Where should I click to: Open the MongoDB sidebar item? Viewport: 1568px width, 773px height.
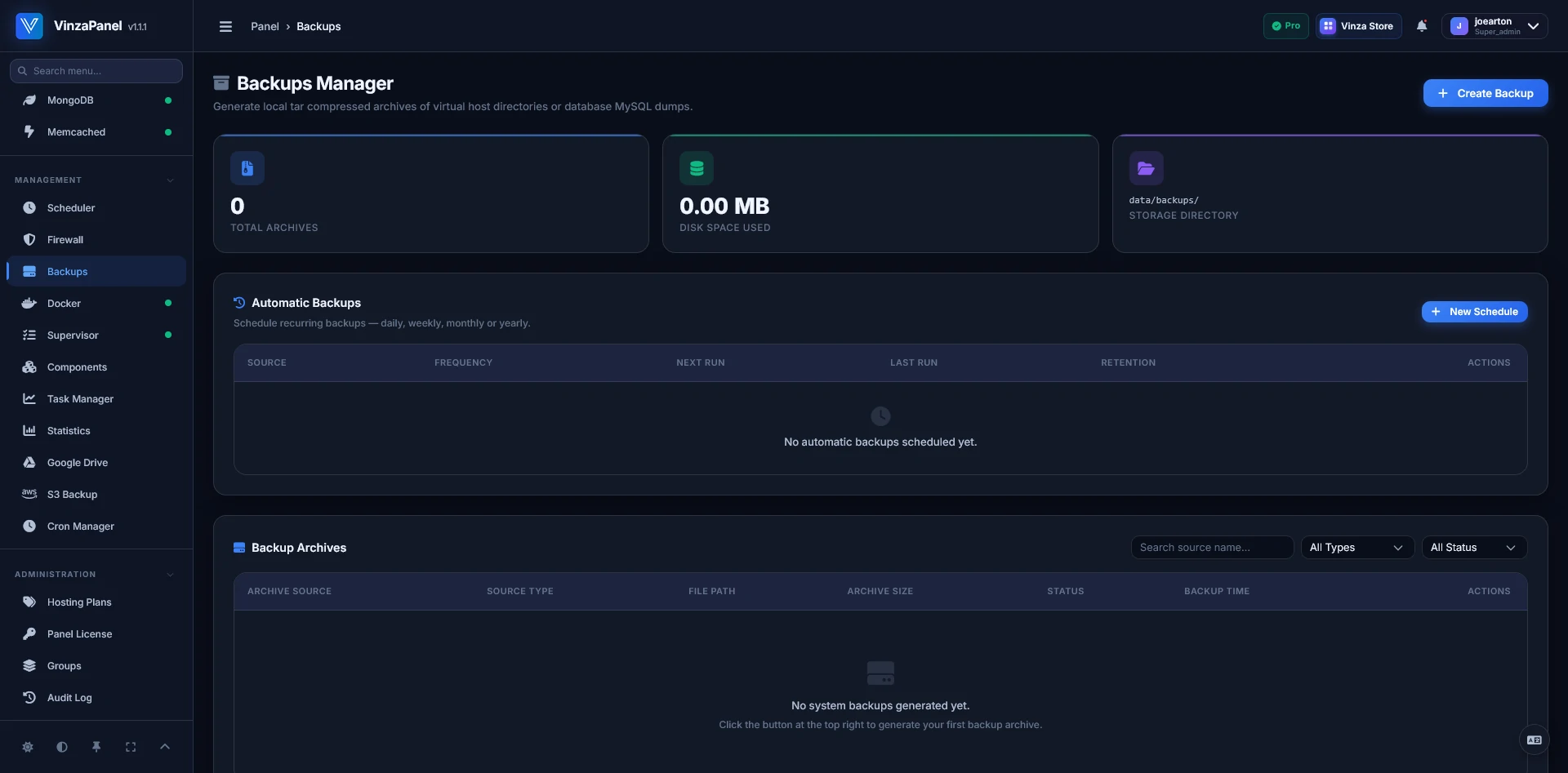pyautogui.click(x=96, y=100)
